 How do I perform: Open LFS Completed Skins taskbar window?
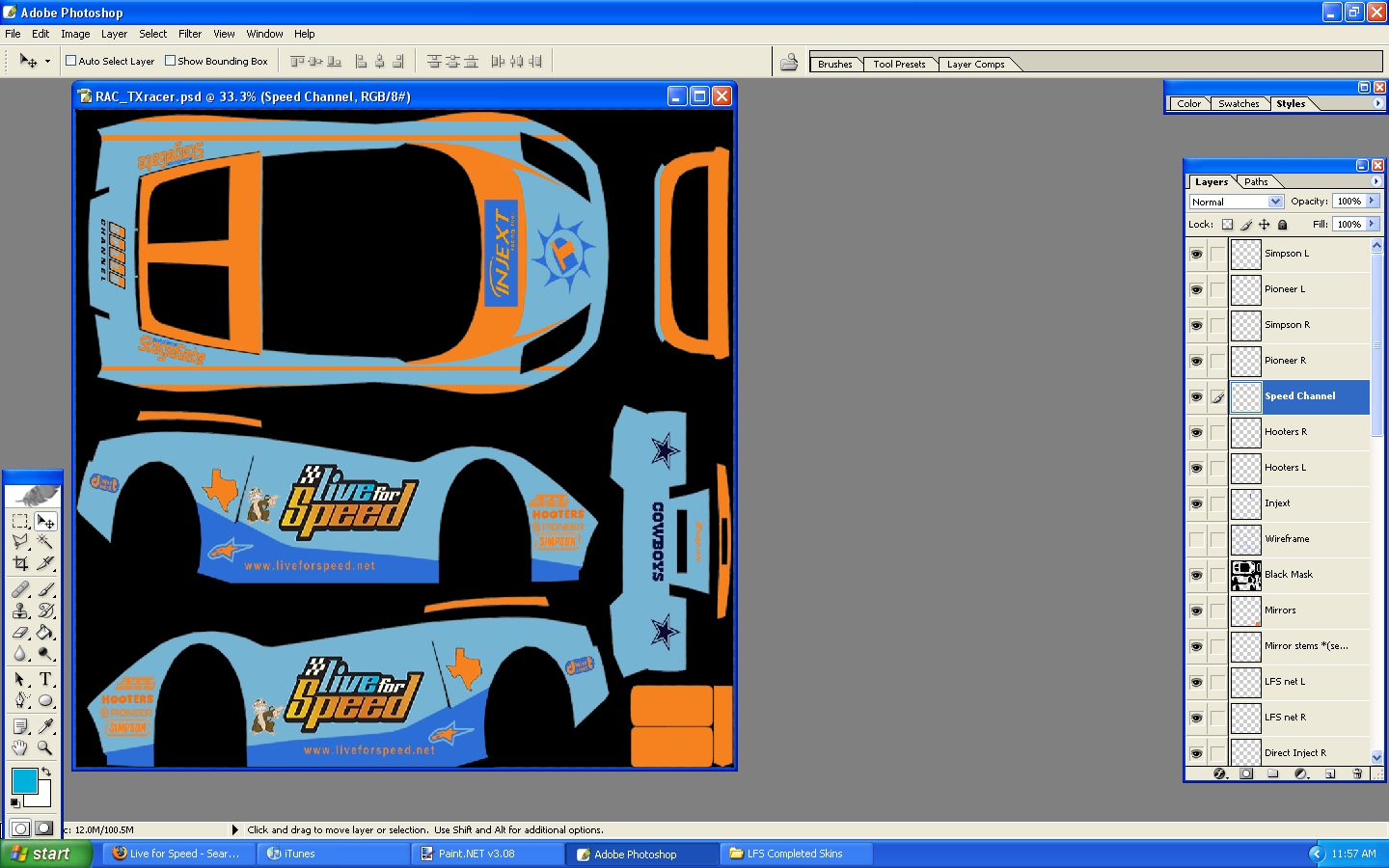pyautogui.click(x=798, y=854)
